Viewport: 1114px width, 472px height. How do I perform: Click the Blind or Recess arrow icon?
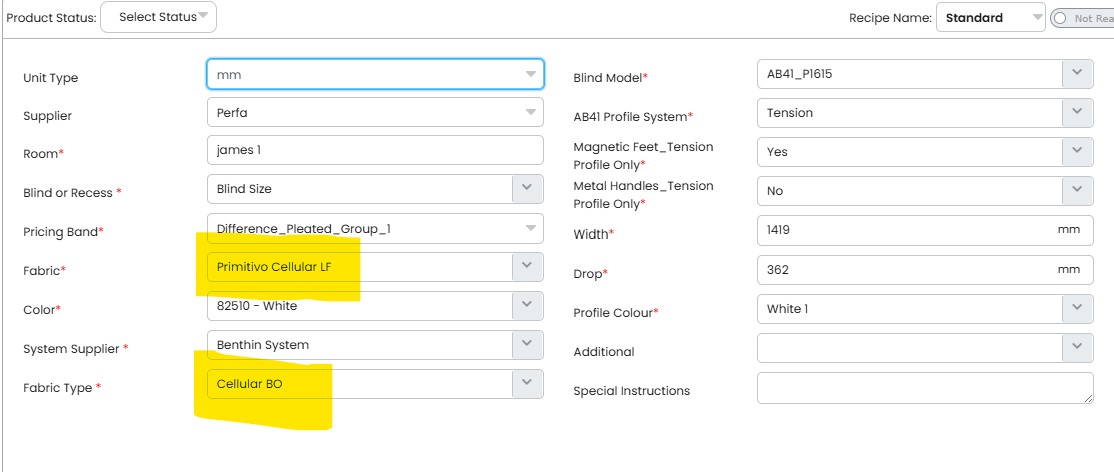tap(527, 188)
